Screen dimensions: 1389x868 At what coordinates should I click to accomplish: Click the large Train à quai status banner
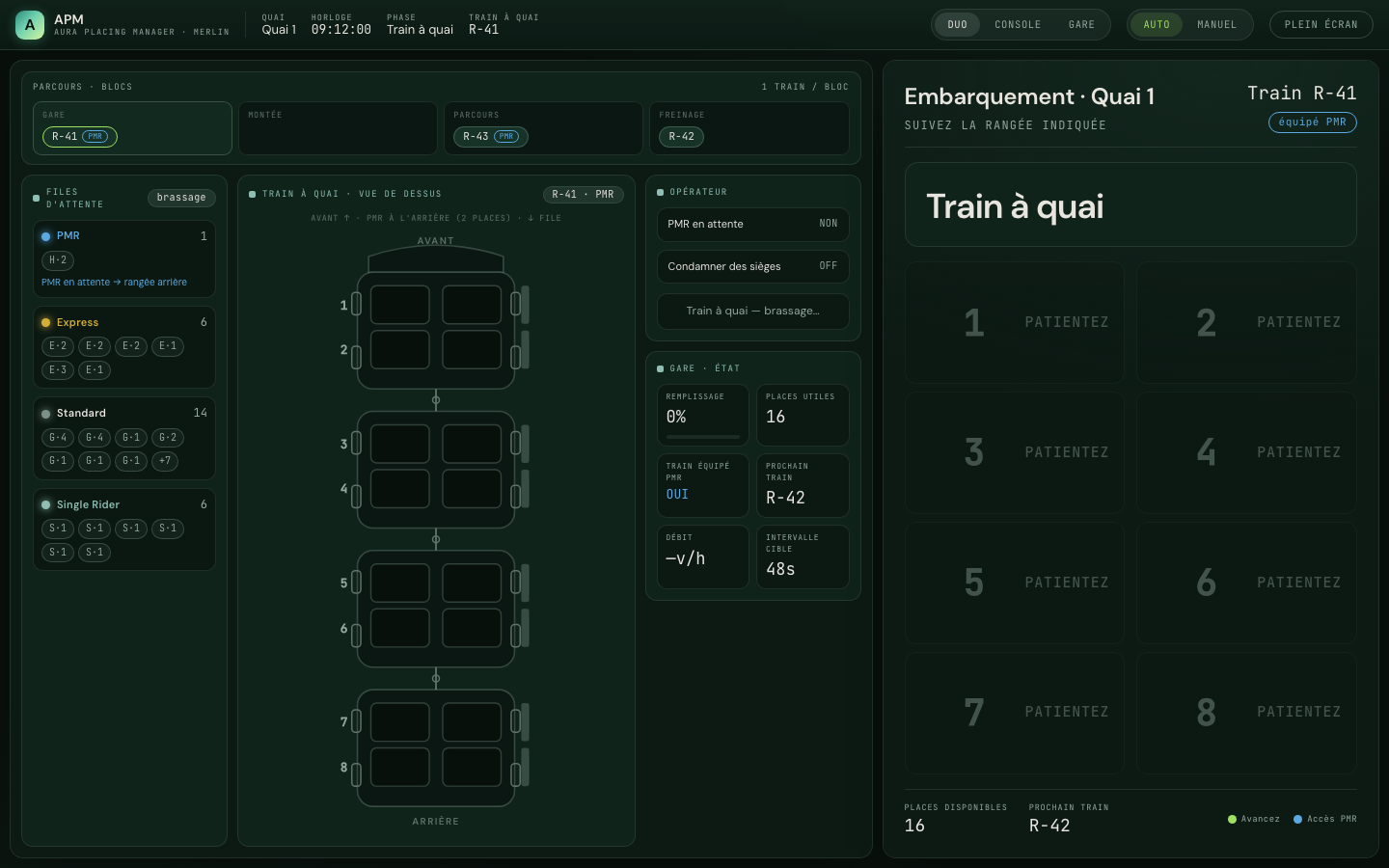pos(1130,204)
